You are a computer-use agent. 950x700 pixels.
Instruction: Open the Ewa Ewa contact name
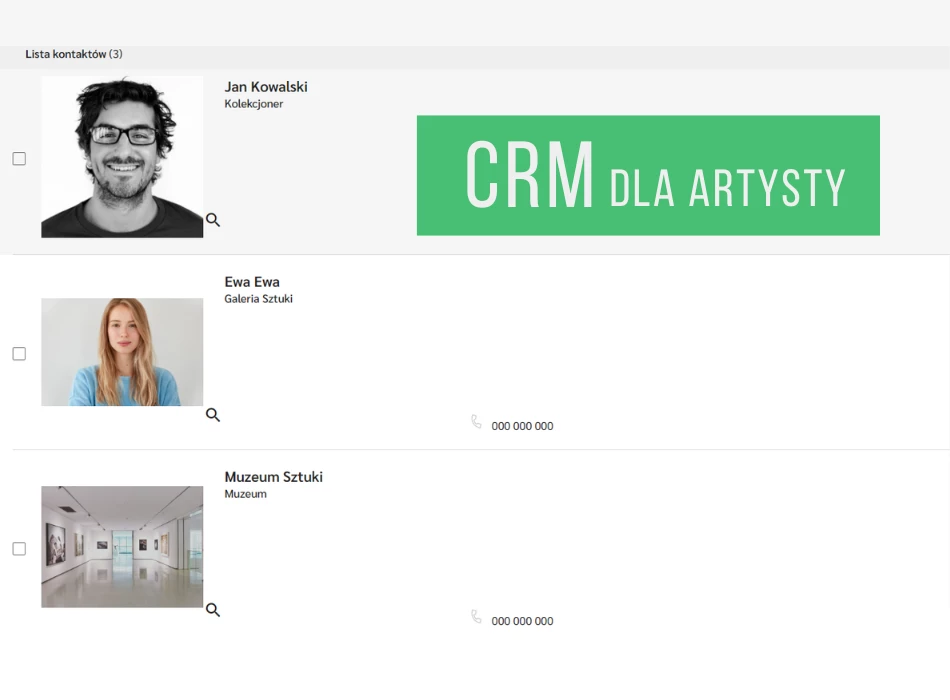point(252,282)
